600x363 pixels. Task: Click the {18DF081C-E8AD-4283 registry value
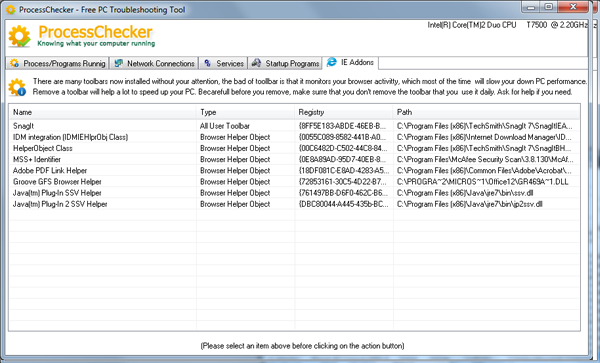tap(343, 170)
